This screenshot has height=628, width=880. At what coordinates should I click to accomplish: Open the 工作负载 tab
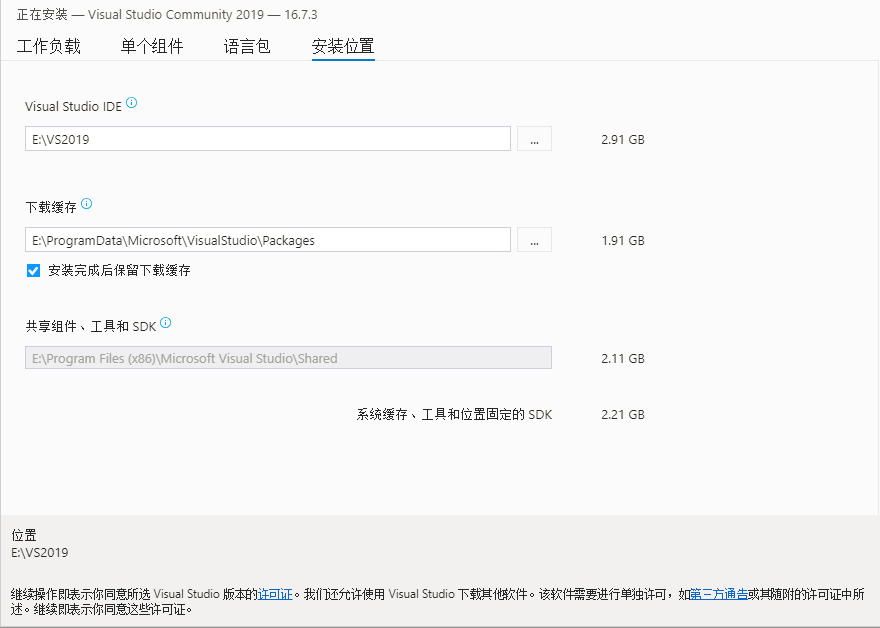pyautogui.click(x=49, y=46)
